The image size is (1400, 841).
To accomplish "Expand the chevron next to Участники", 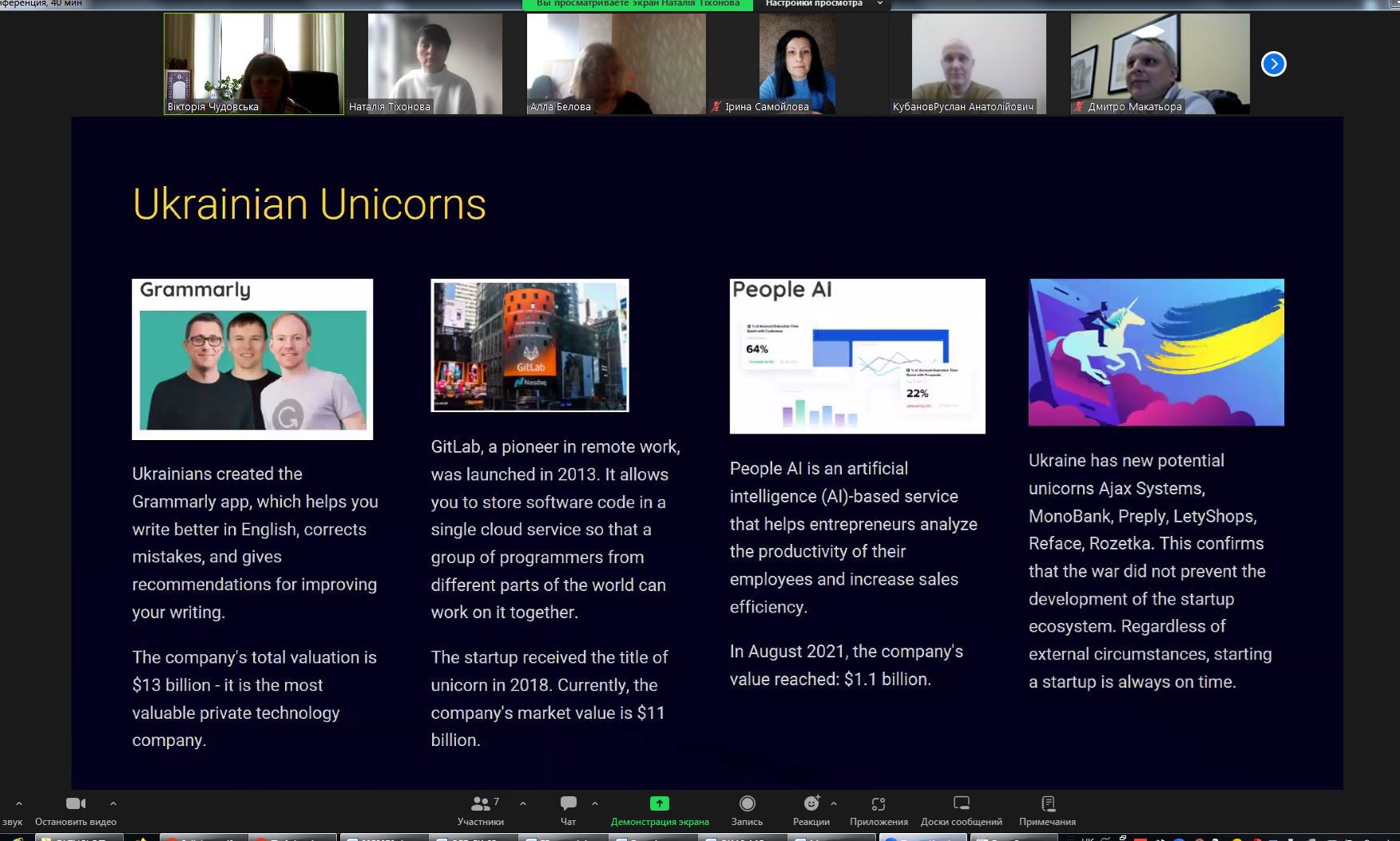I will (523, 803).
